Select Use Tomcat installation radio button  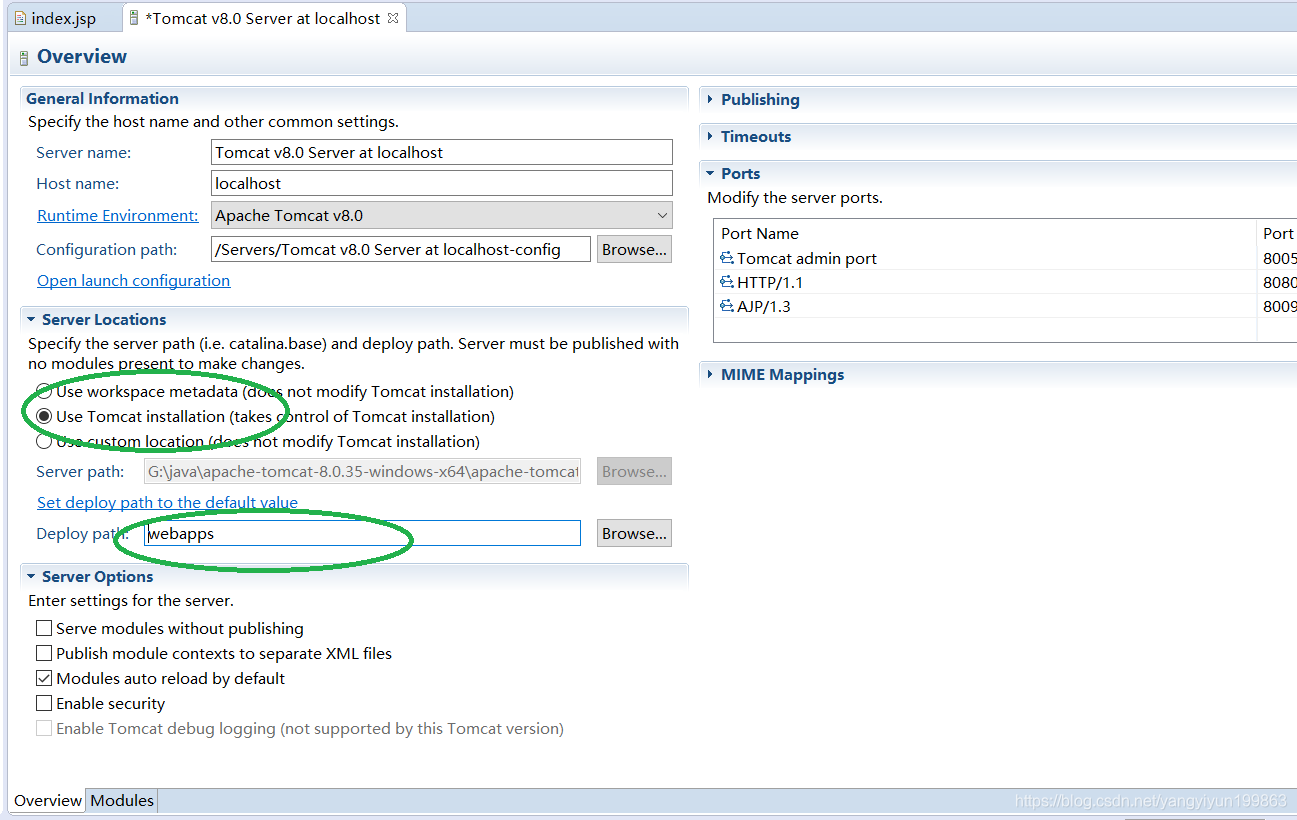tap(44, 416)
